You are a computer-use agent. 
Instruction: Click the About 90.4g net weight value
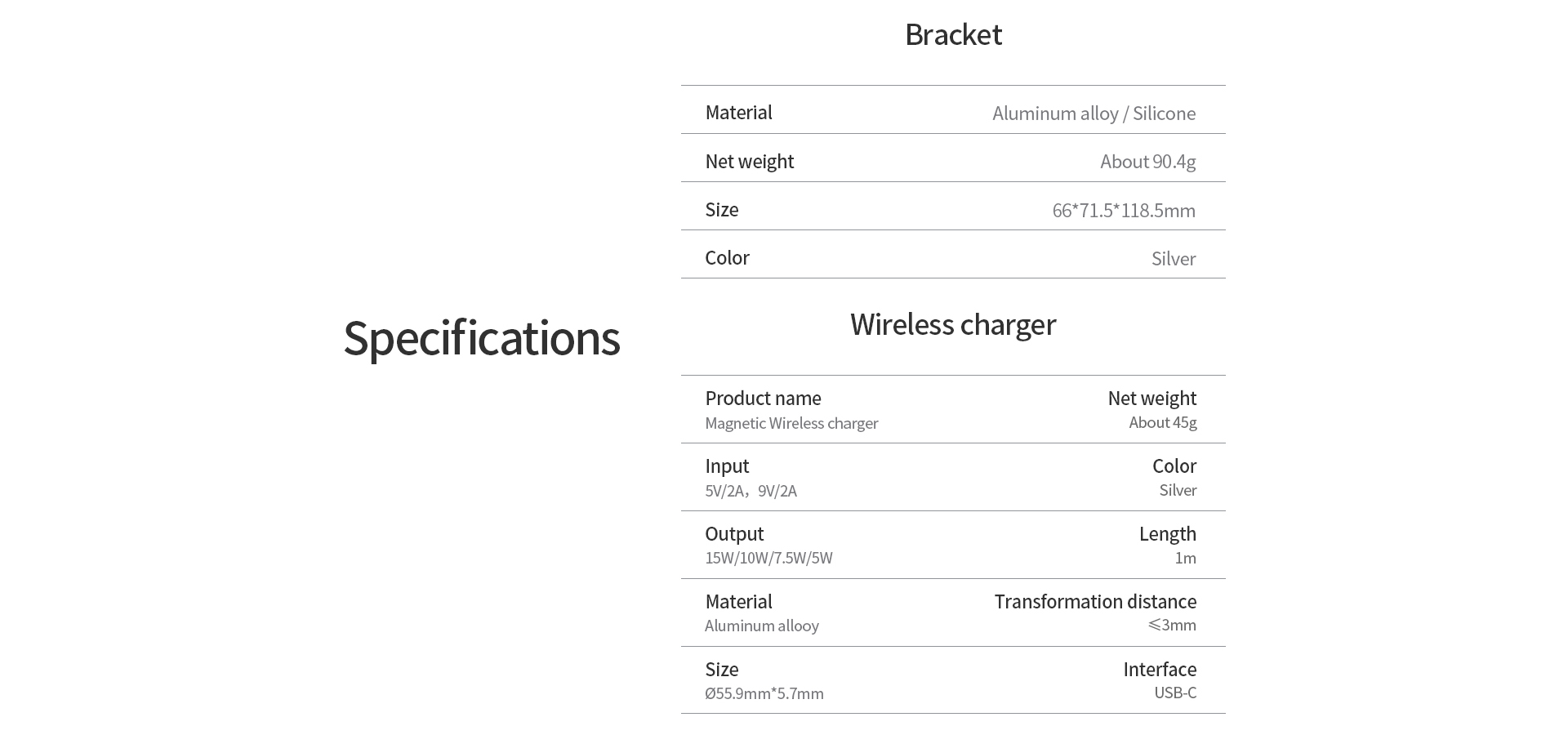pyautogui.click(x=1147, y=162)
